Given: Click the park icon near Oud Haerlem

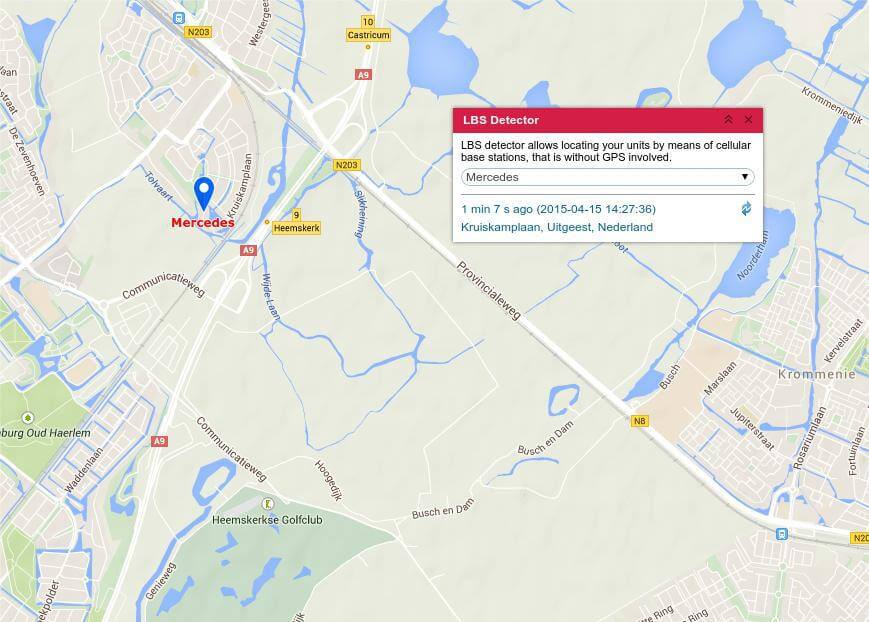Looking at the screenshot, I should (x=27, y=417).
